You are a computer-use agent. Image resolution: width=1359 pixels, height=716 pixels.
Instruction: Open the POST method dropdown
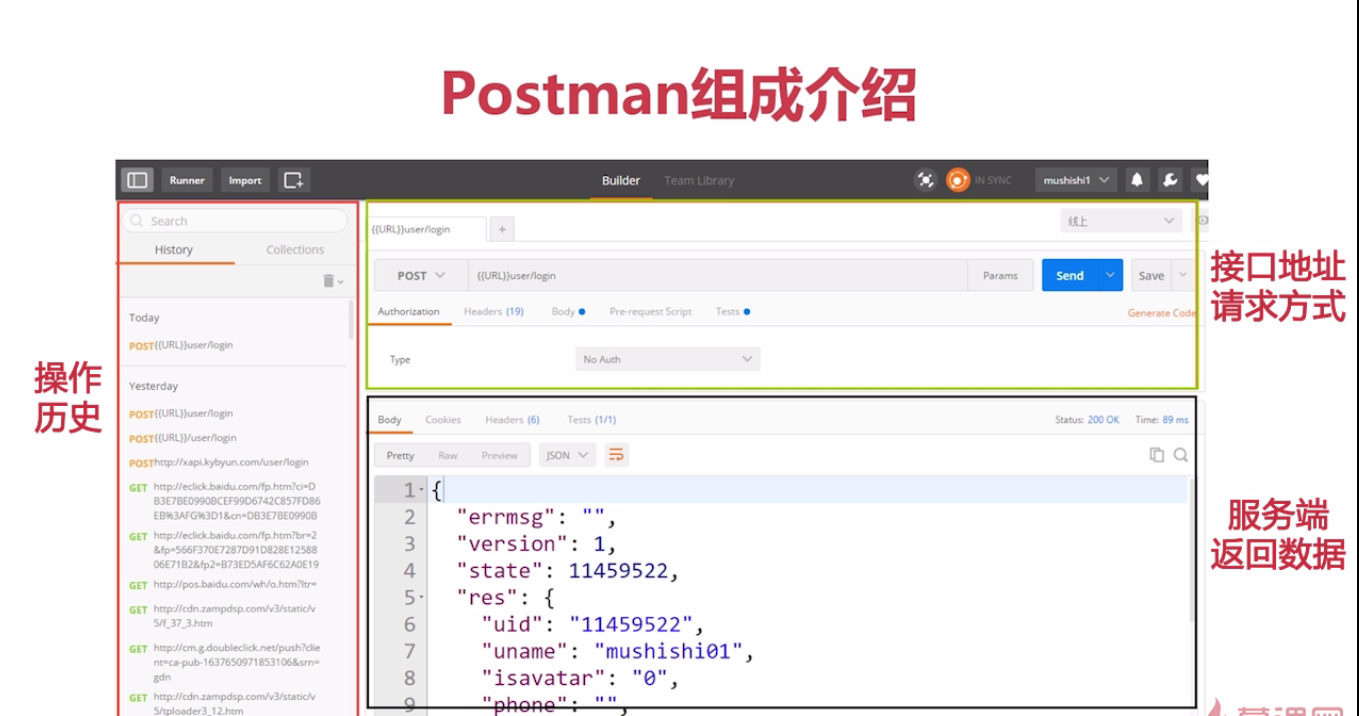point(420,275)
